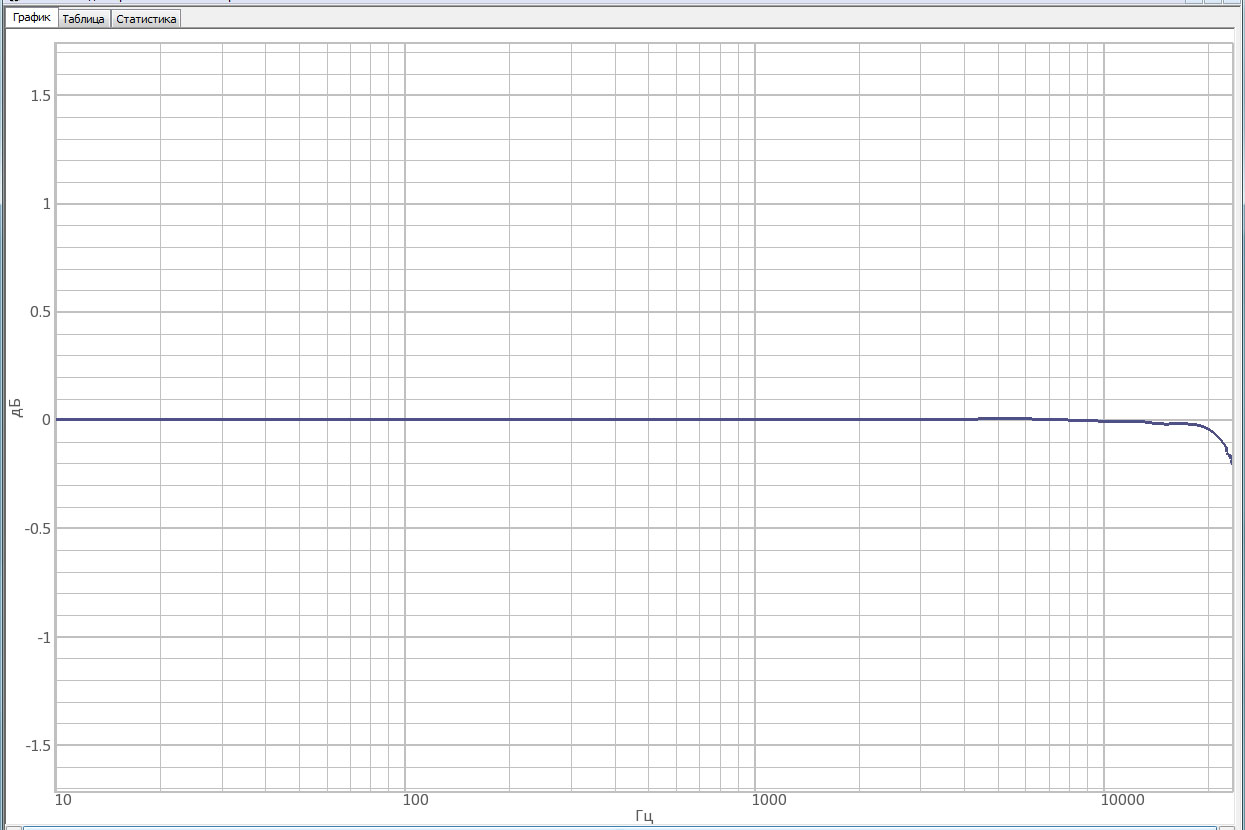
Task: Click the 0.5 dB axis label
Action: (x=39, y=312)
